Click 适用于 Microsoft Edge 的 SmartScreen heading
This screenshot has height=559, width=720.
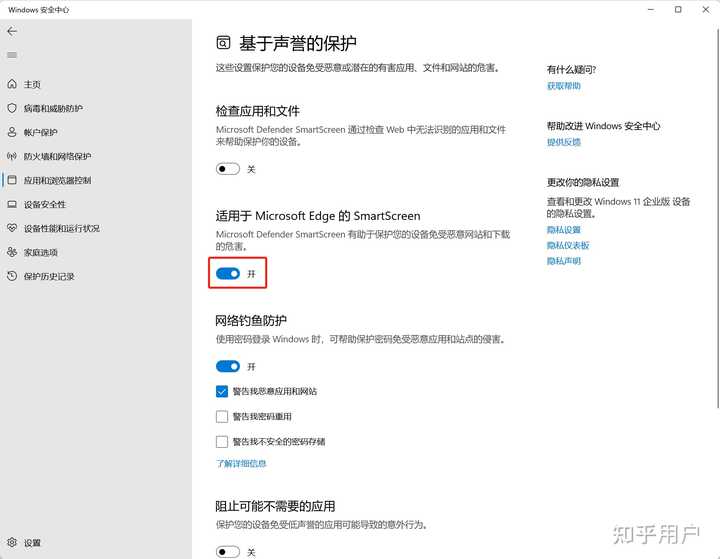point(318,216)
